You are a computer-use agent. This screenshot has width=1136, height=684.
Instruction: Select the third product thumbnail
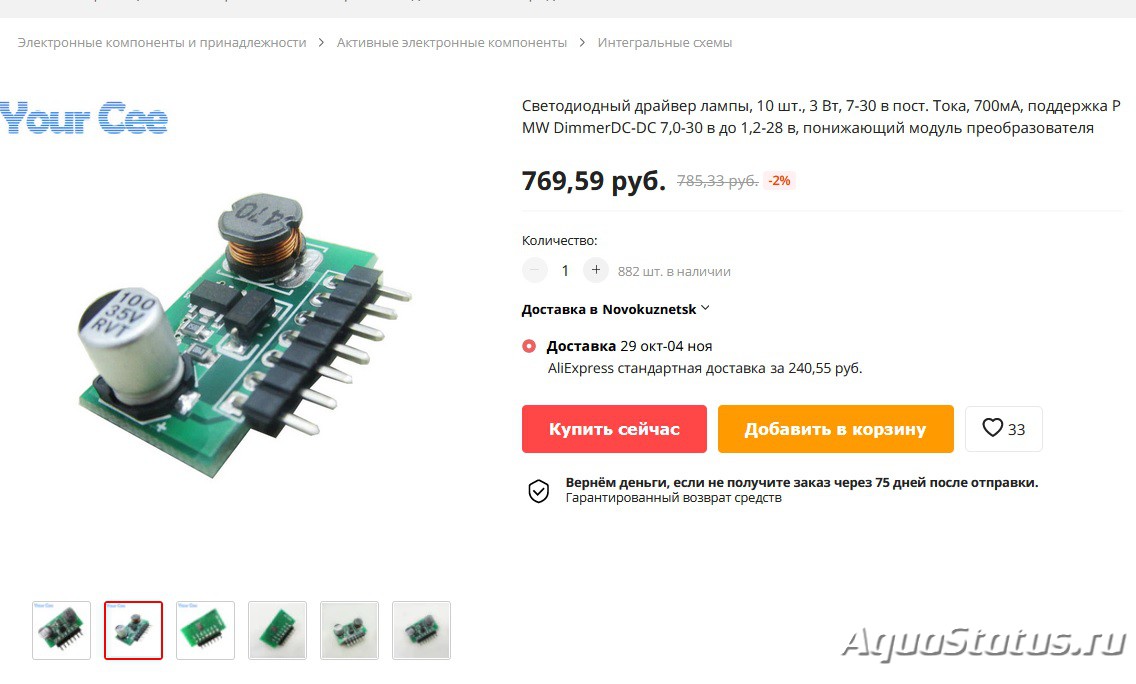click(x=205, y=630)
